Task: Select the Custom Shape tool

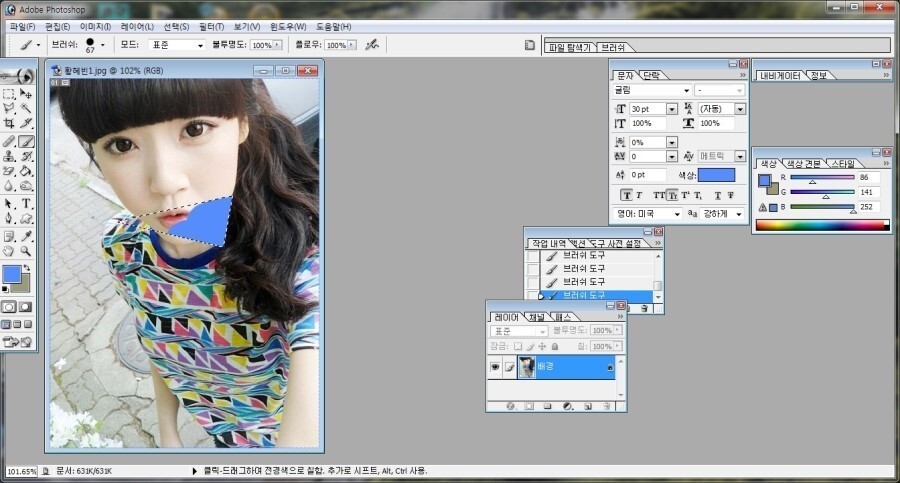Action: coord(26,219)
